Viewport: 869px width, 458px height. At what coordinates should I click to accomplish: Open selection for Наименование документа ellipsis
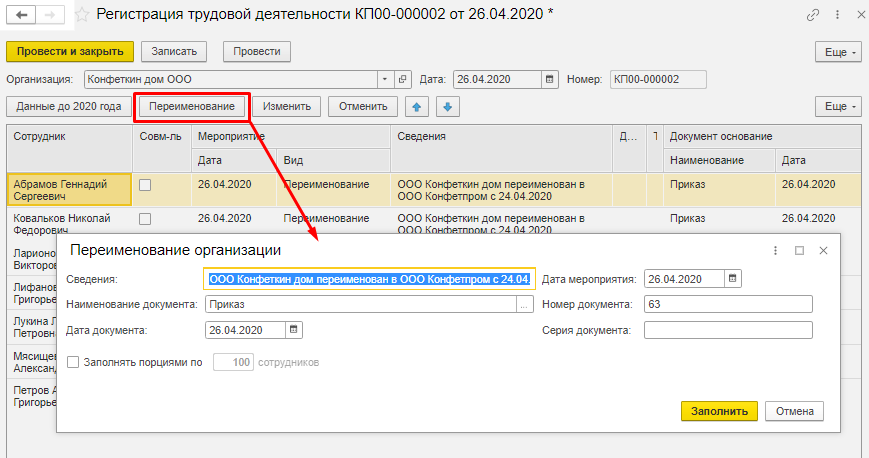point(524,304)
